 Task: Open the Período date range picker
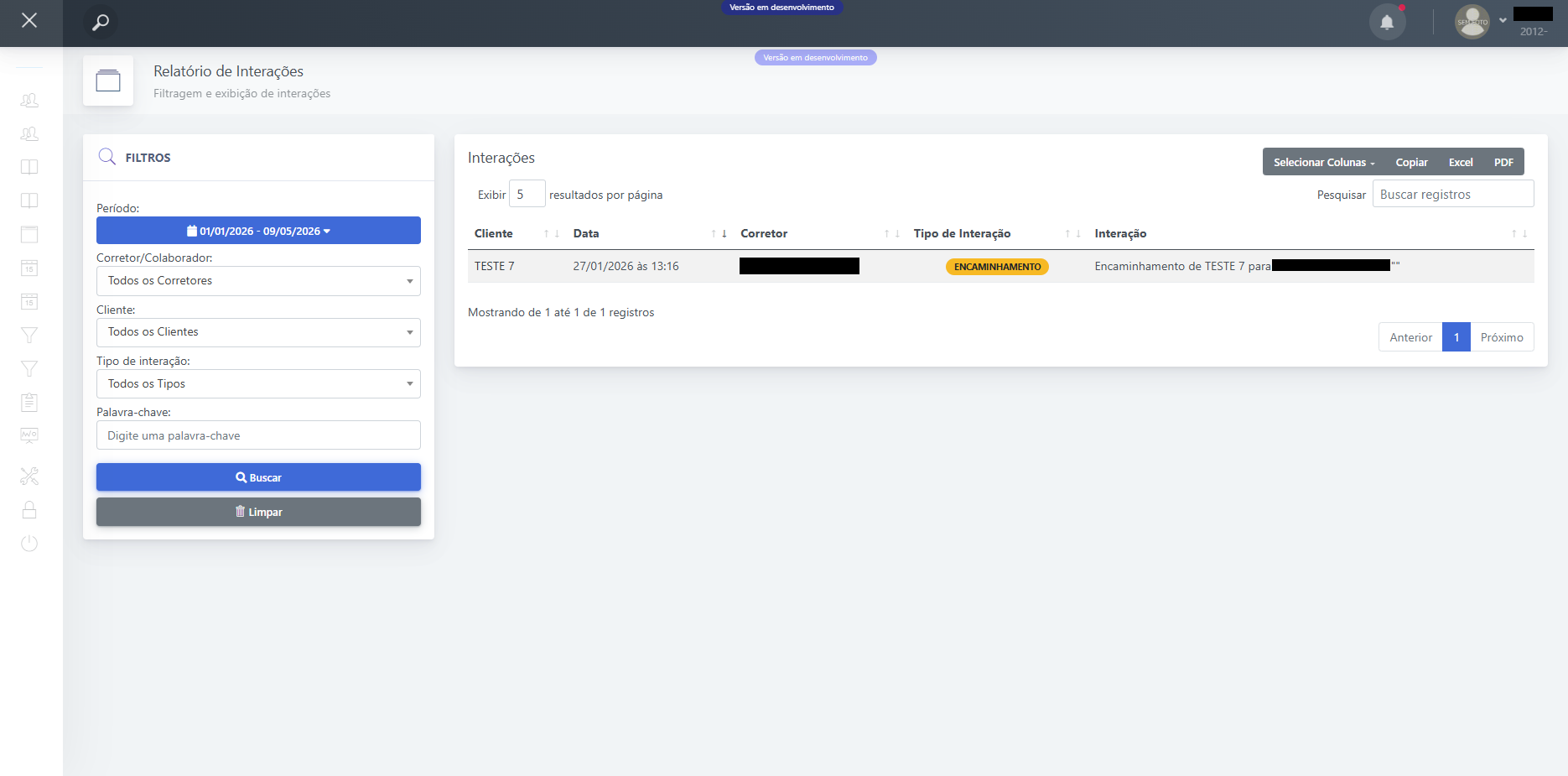tap(258, 231)
